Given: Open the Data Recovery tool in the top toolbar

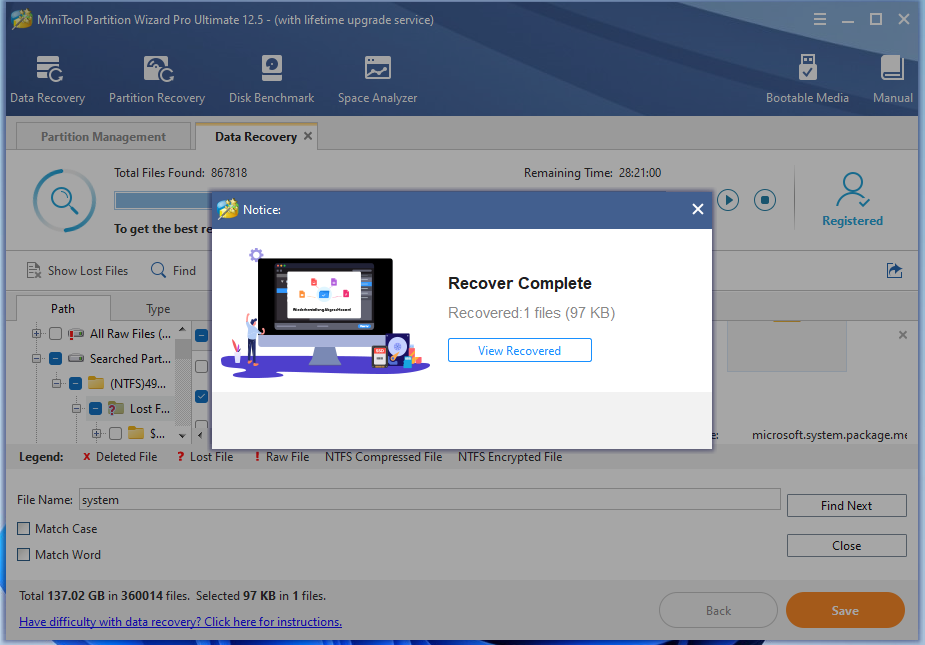Looking at the screenshot, I should point(48,80).
